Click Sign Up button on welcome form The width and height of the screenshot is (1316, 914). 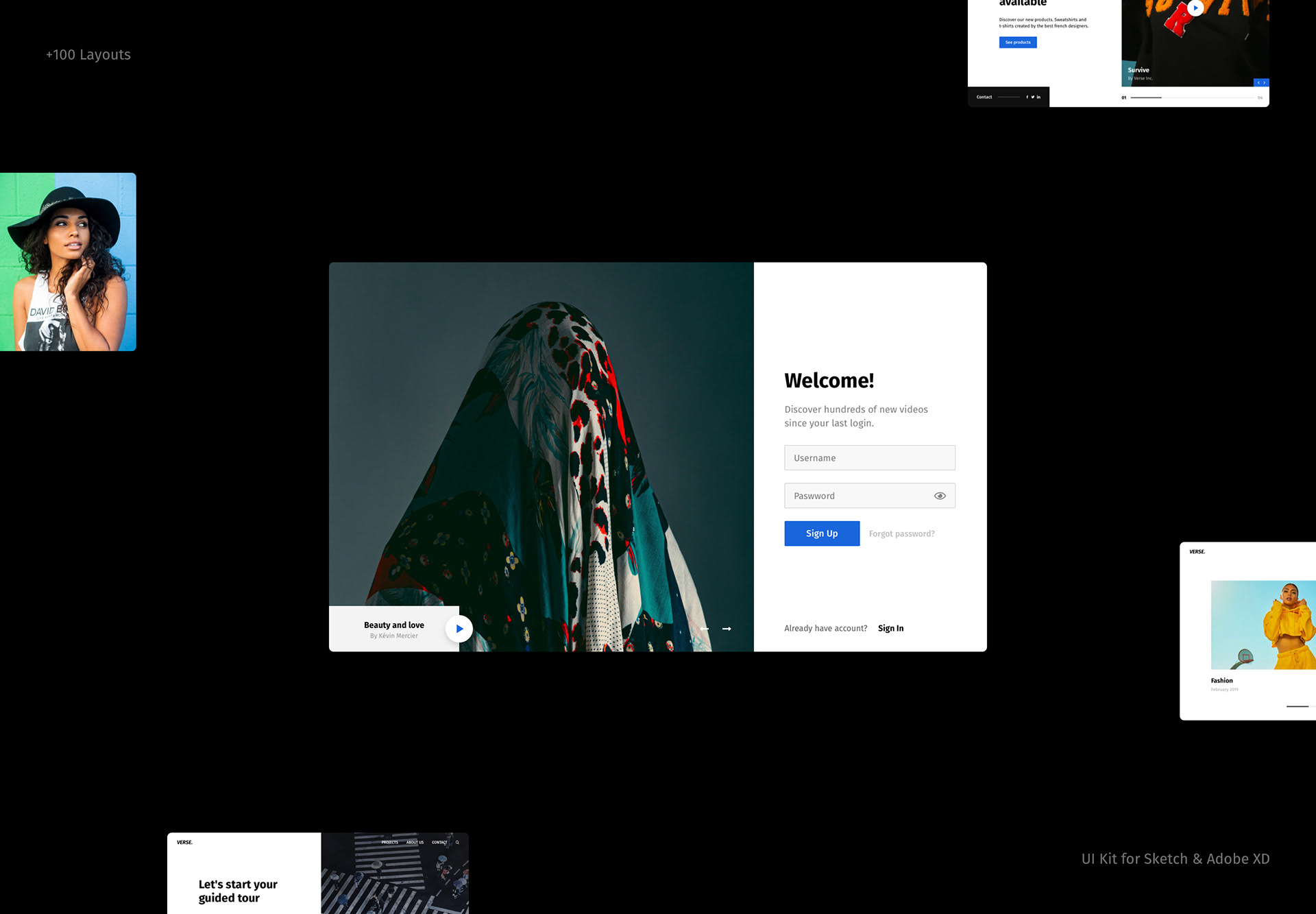point(821,533)
